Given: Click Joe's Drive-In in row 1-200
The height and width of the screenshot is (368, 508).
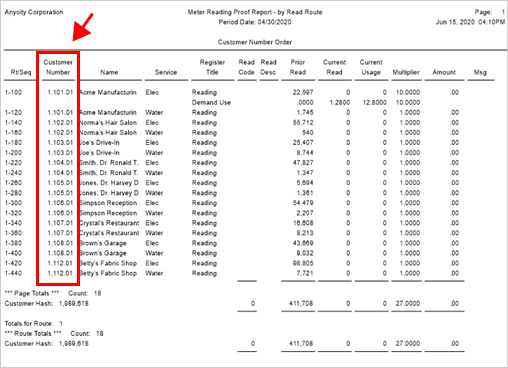Looking at the screenshot, I should [x=99, y=153].
